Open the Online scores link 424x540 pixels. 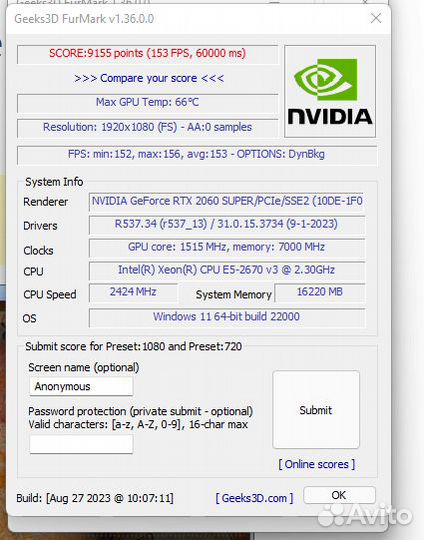pos(317,464)
